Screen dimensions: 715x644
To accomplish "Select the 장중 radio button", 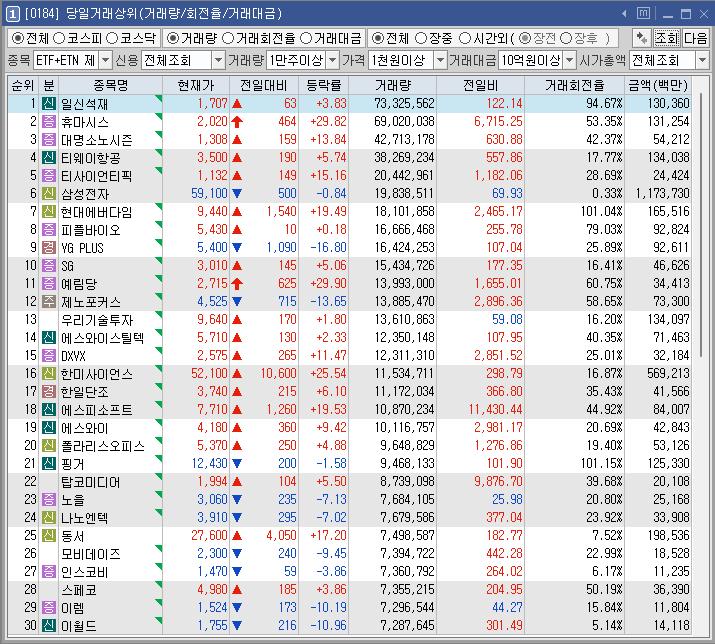I will pyautogui.click(x=421, y=38).
